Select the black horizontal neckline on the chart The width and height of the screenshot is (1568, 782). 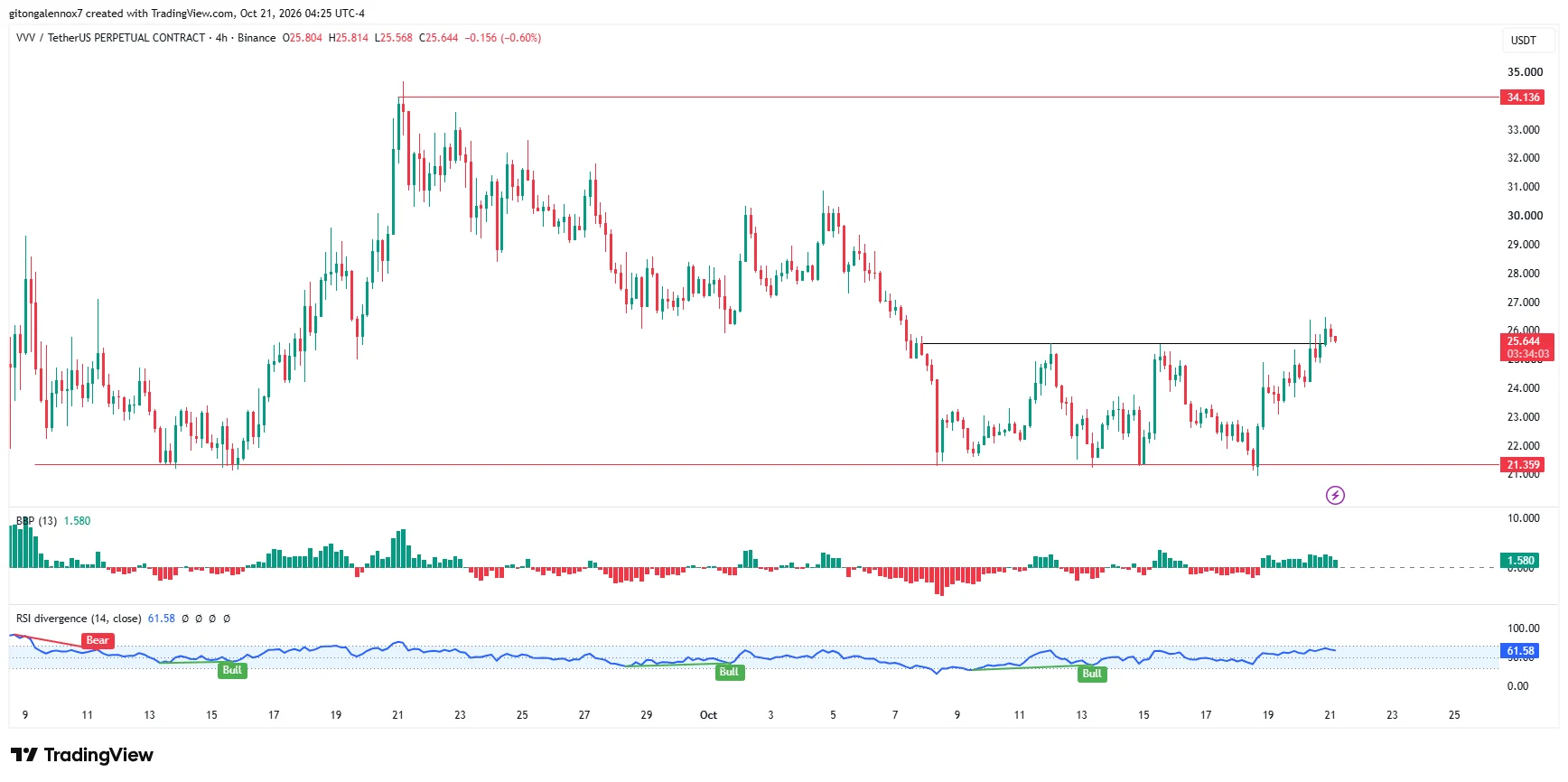(x=1123, y=344)
